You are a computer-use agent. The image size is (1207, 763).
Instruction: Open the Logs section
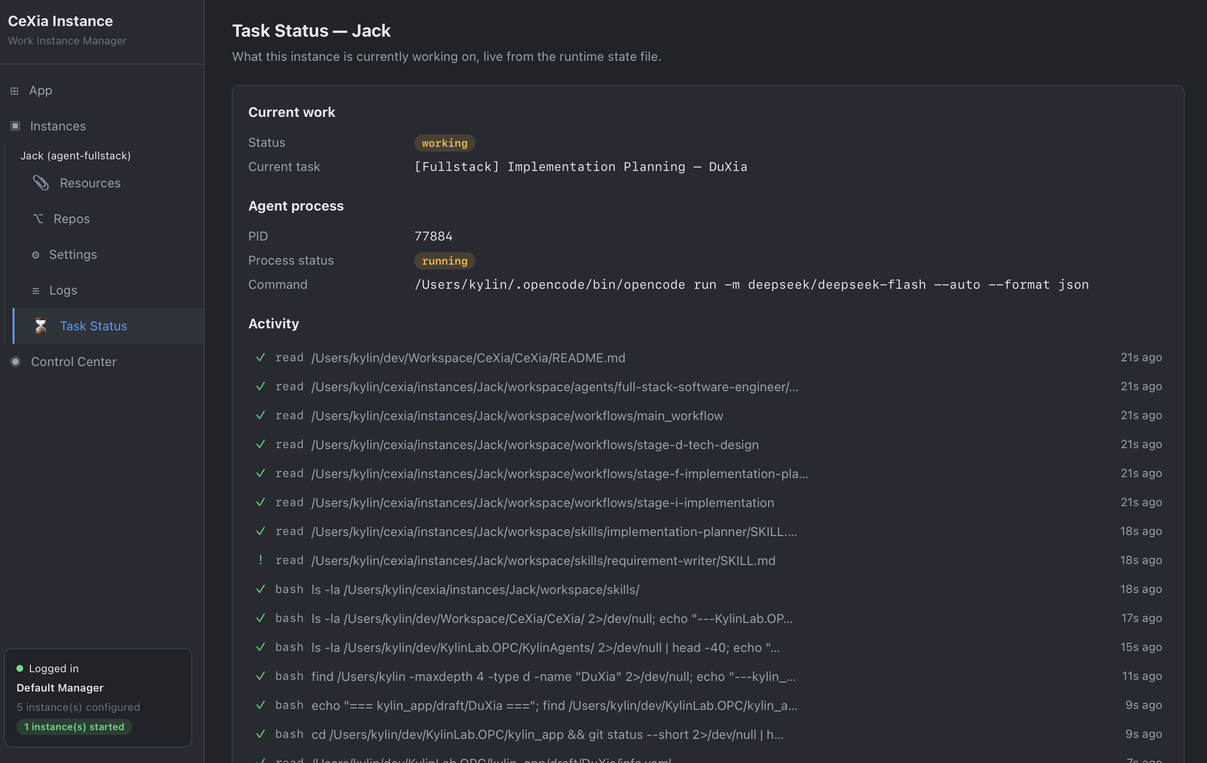click(x=63, y=290)
